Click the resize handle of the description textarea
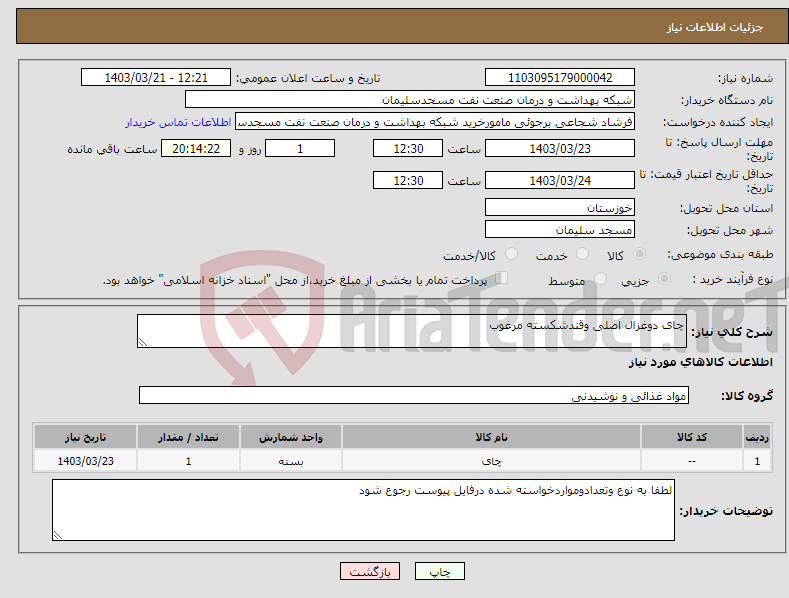The height and width of the screenshot is (598, 789). [x=143, y=342]
